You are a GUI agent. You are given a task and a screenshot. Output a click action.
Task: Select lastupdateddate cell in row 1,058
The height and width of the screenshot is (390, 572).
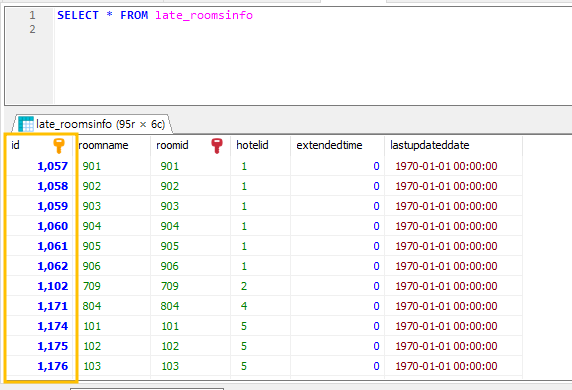[453, 186]
